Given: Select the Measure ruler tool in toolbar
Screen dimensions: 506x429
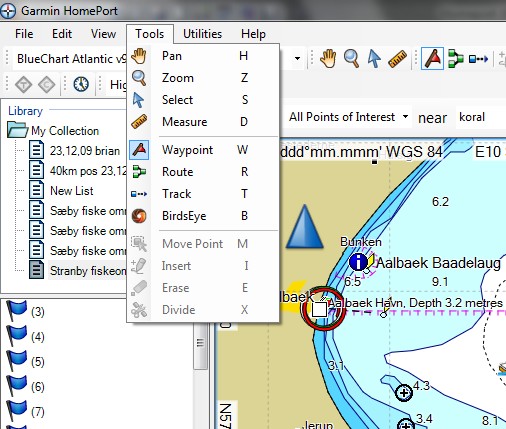Looking at the screenshot, I should coord(397,59).
